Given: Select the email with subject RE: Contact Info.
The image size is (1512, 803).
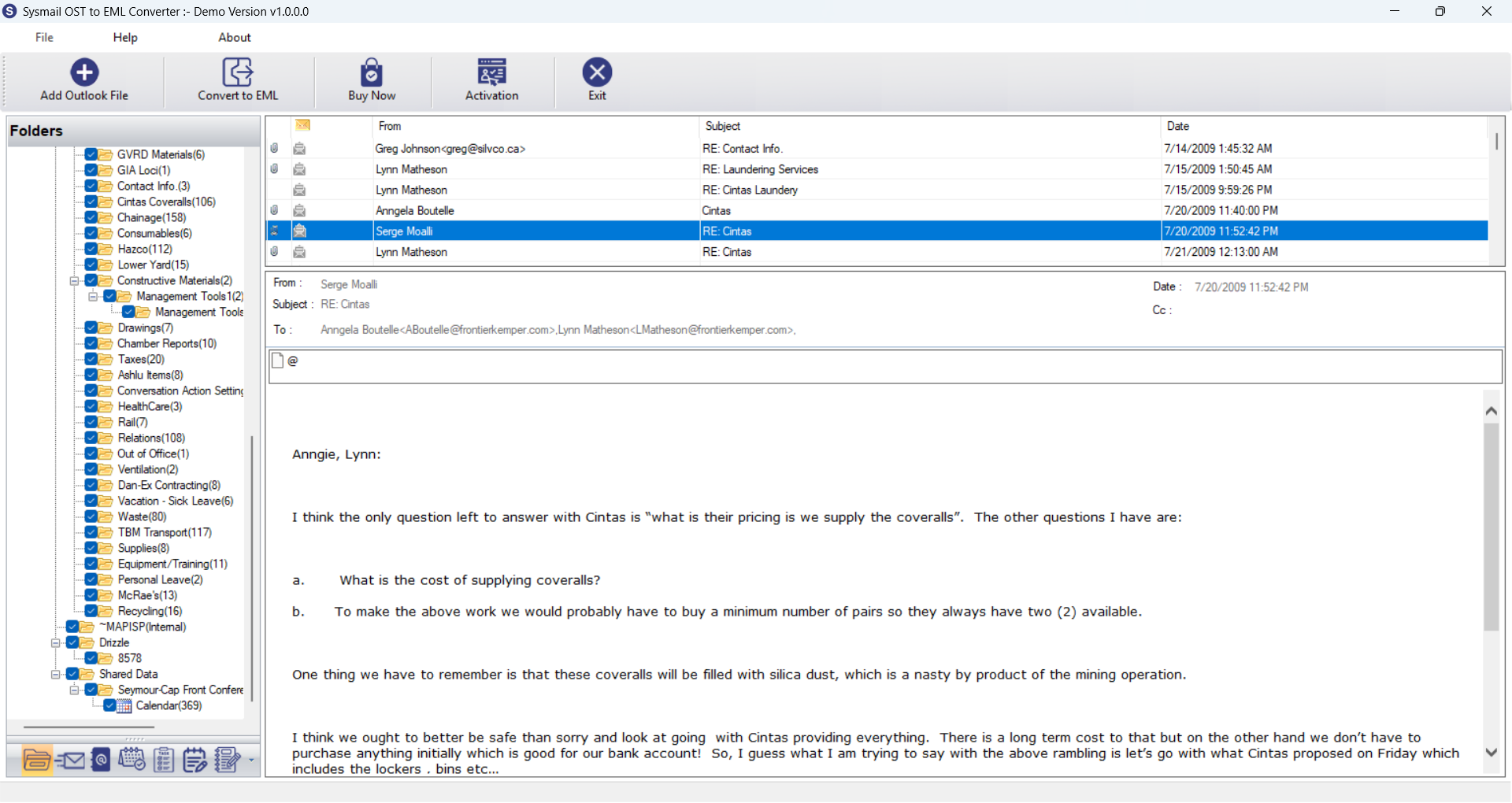Looking at the screenshot, I should click(877, 148).
